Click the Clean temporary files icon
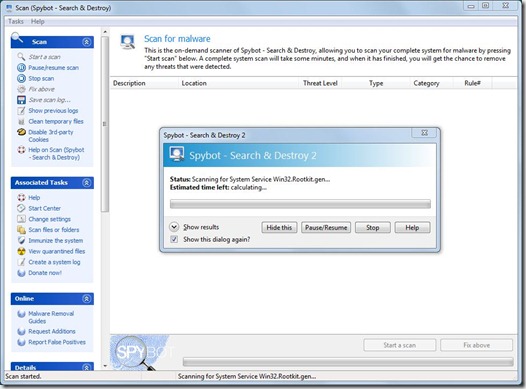 tap(21, 121)
